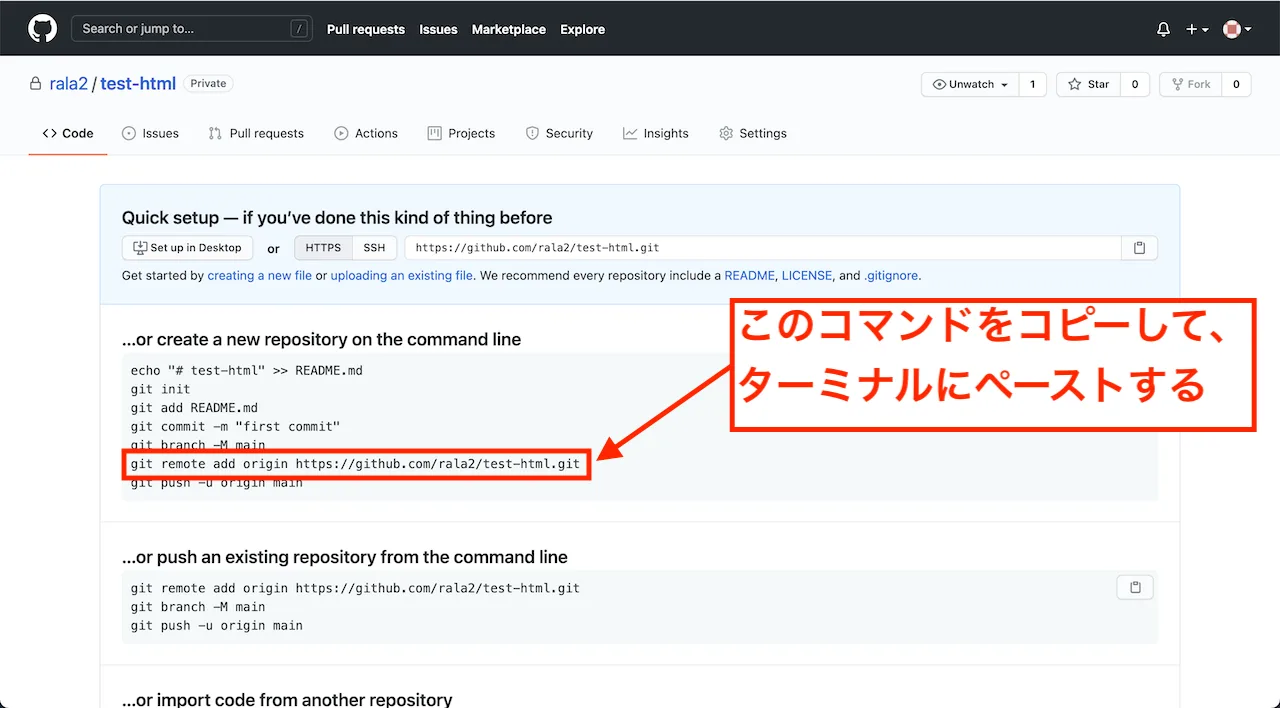The image size is (1280, 708).
Task: Click the fork icon next to Fork
Action: coord(1180,84)
